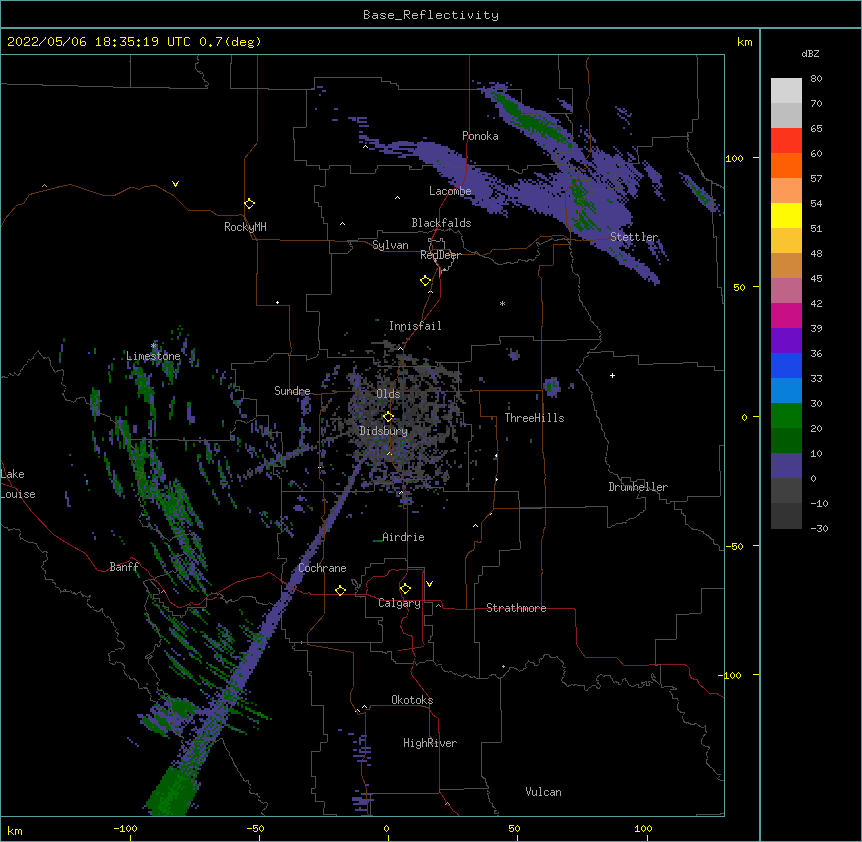Click the Strathmore label

click(516, 608)
